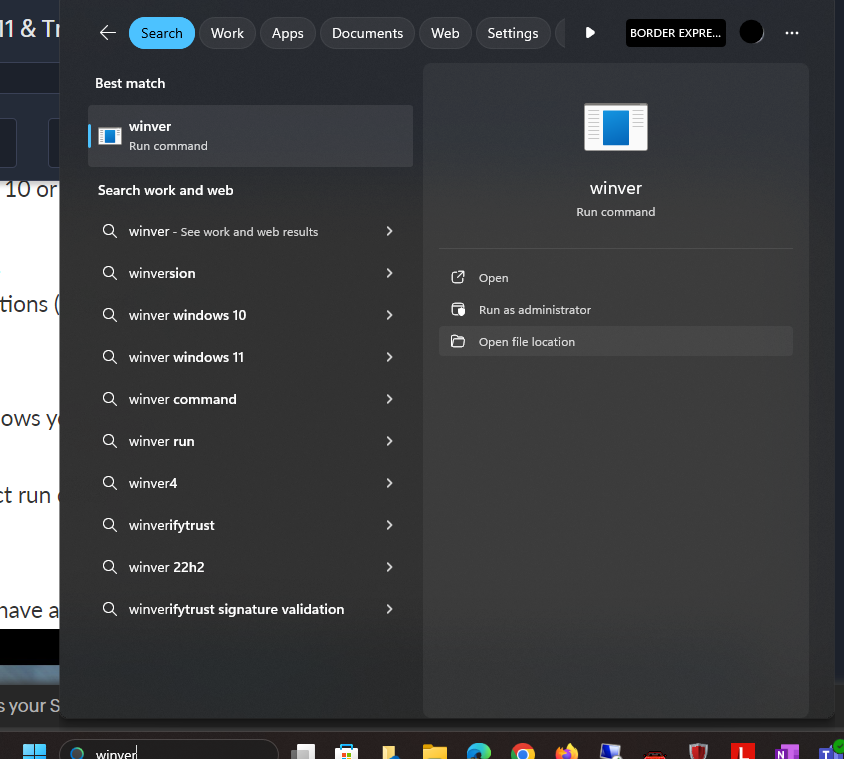Image resolution: width=844 pixels, height=759 pixels.
Task: Click the search icon beside winver 22h2
Action: click(x=110, y=567)
